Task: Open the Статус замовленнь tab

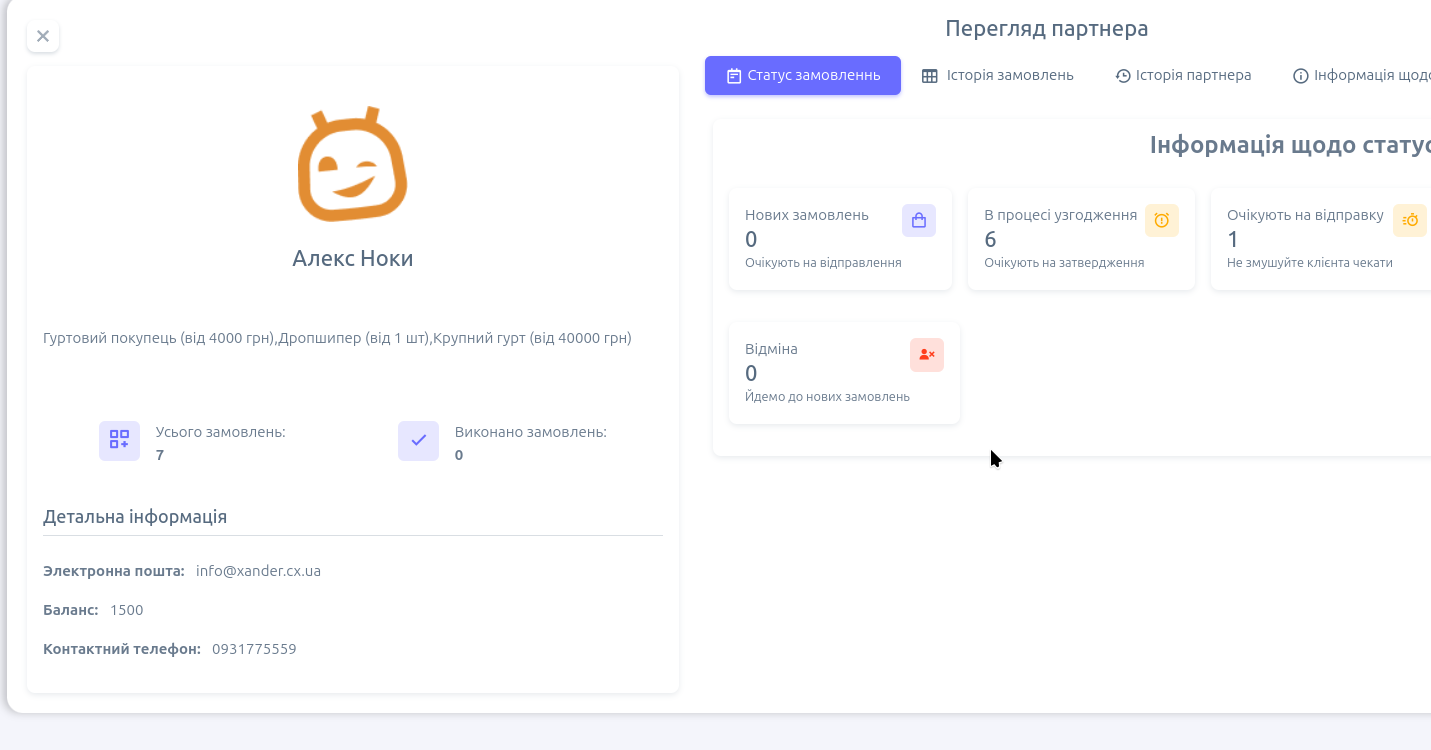Action: [802, 75]
